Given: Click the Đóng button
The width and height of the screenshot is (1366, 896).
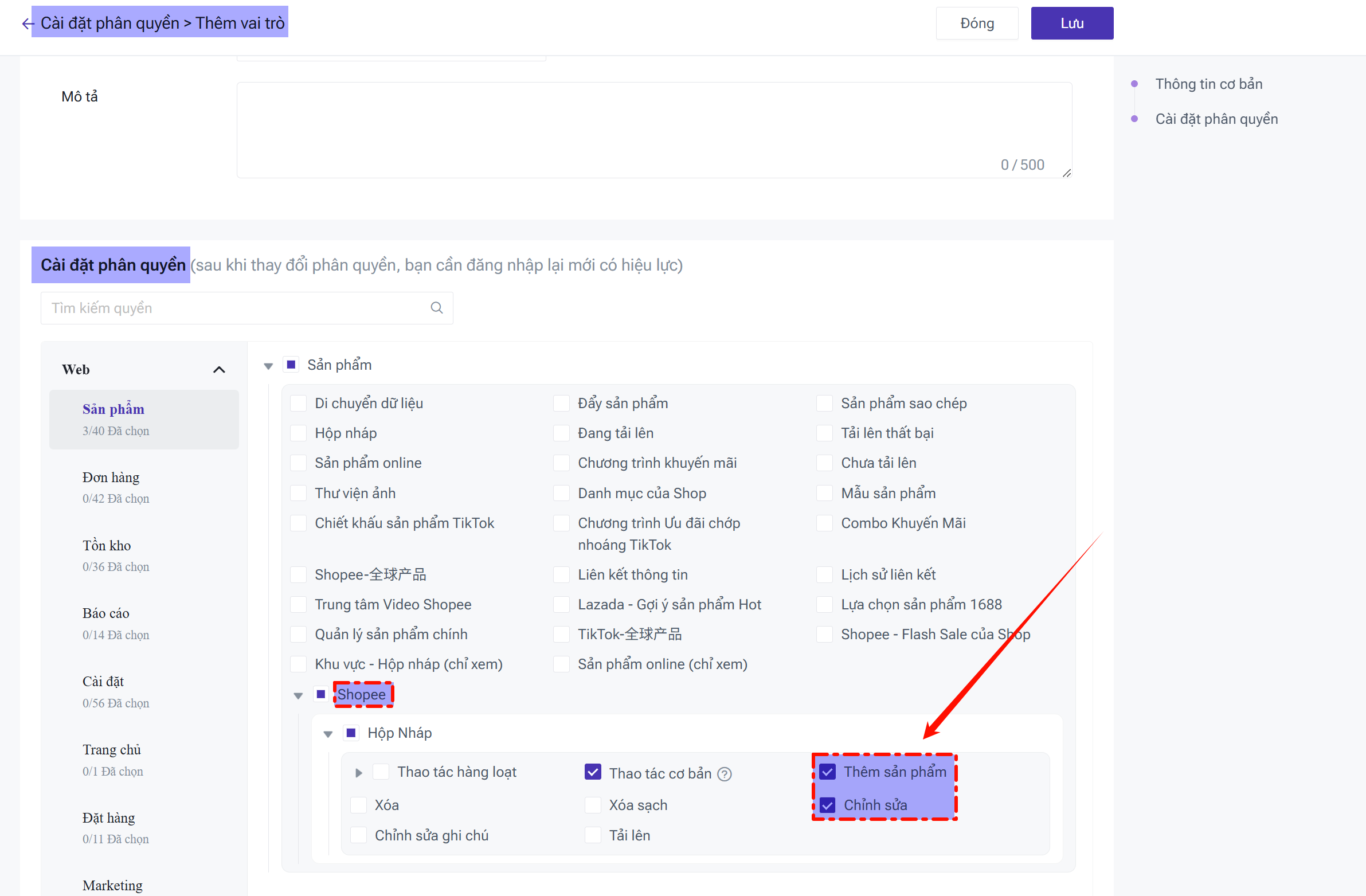Looking at the screenshot, I should 977,24.
